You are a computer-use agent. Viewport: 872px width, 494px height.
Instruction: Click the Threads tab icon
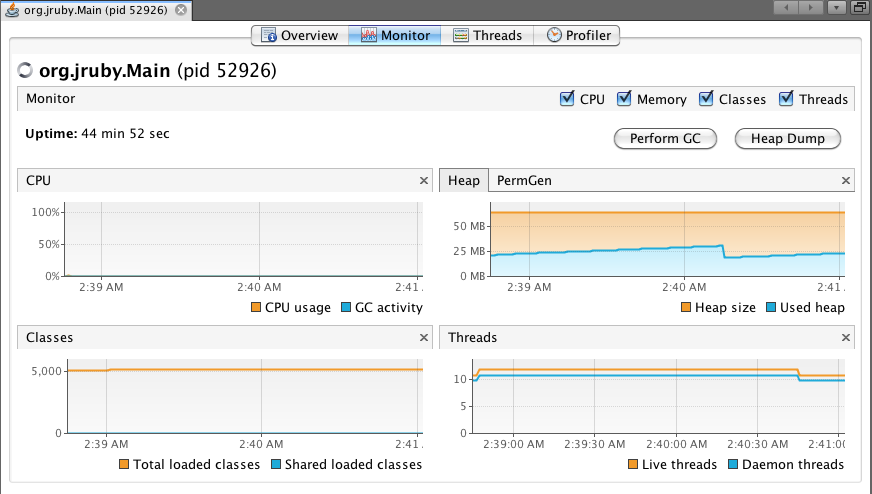[461, 35]
